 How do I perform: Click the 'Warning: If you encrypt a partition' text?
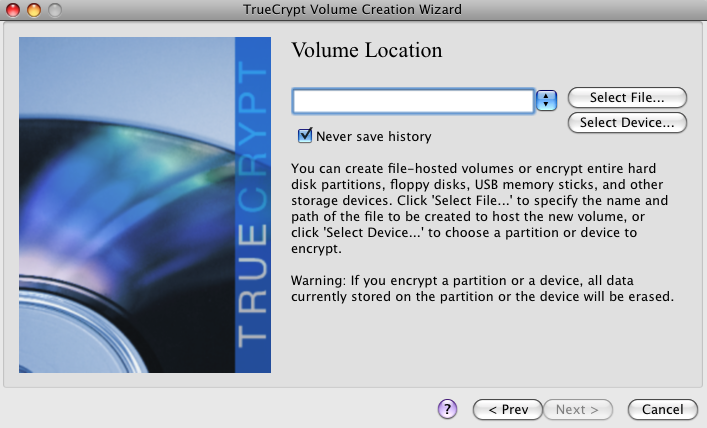pyautogui.click(x=482, y=288)
